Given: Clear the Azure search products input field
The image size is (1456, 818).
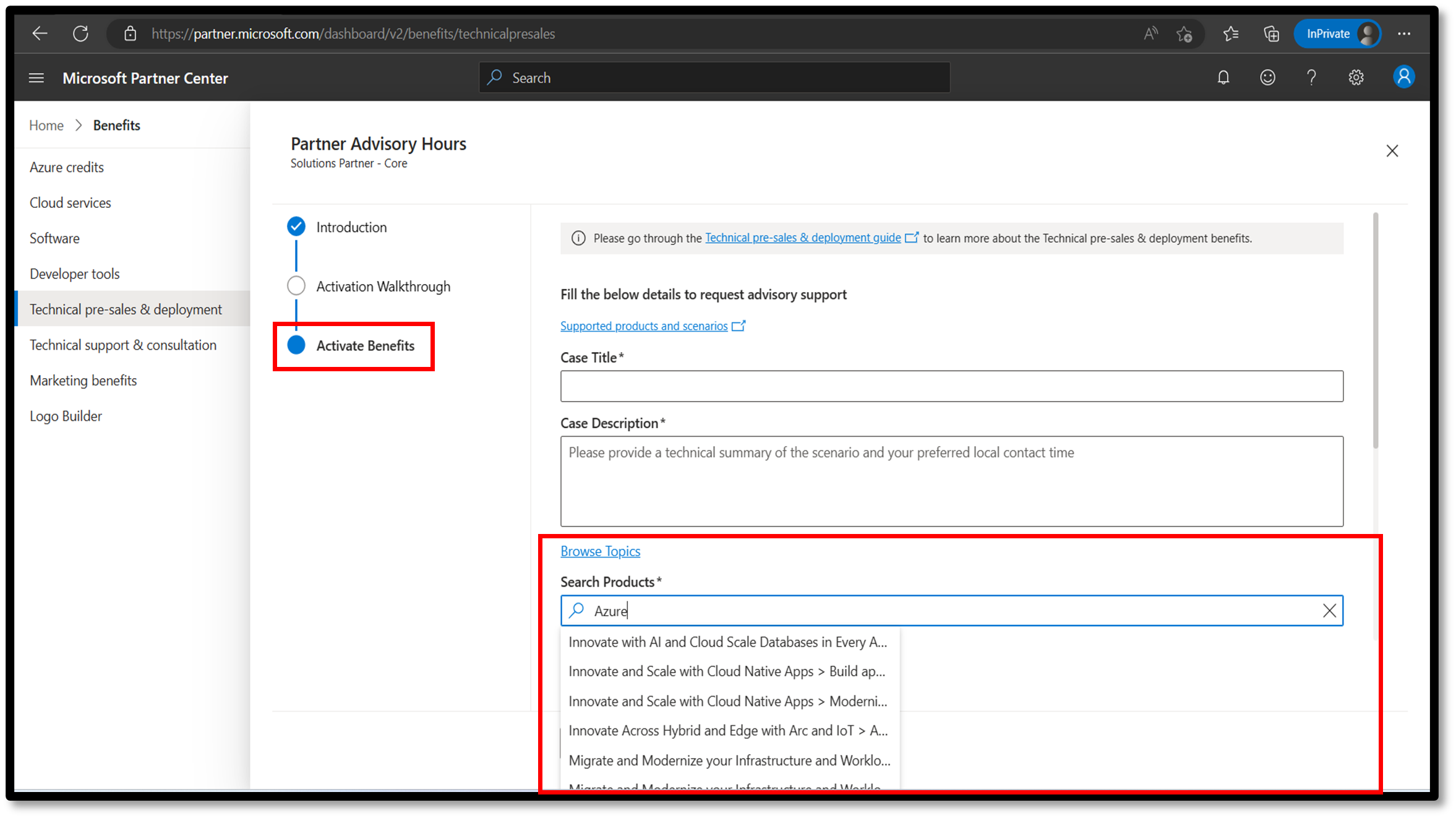Looking at the screenshot, I should (1330, 610).
